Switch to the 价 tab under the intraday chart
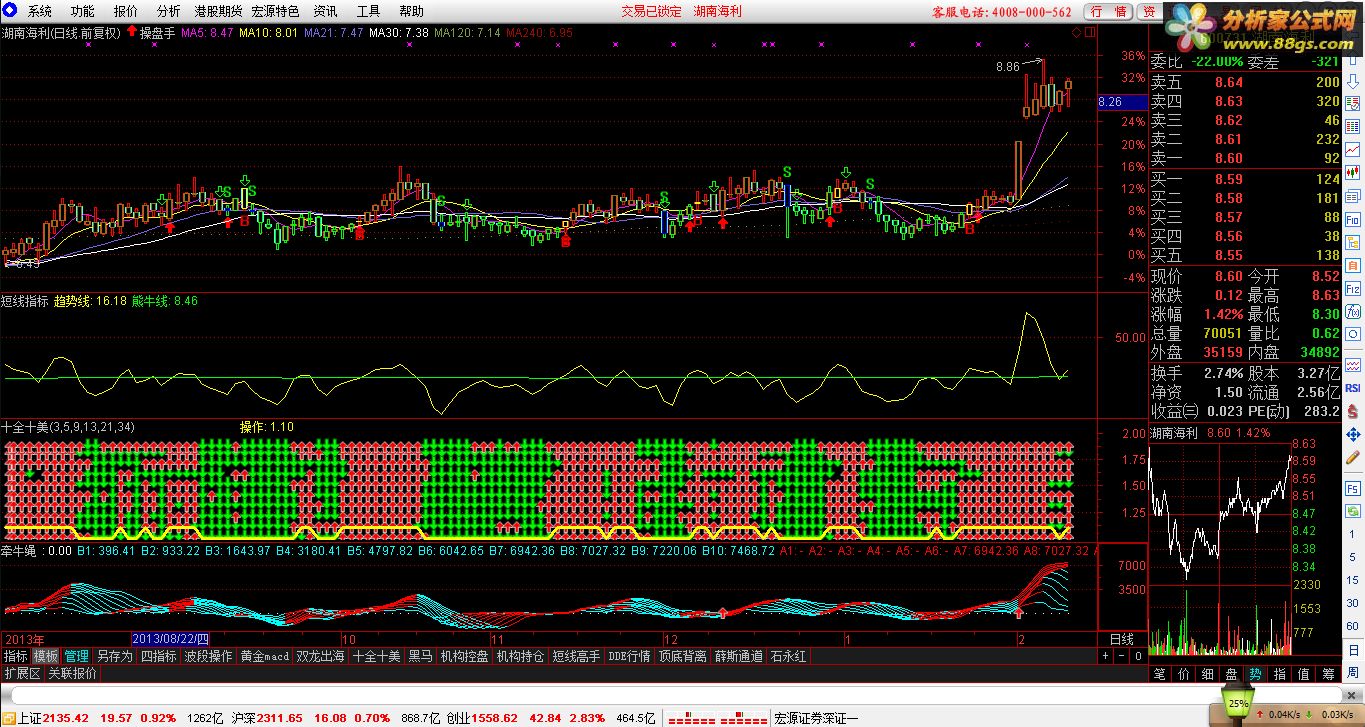Viewport: 1365px width, 727px height. click(1183, 674)
